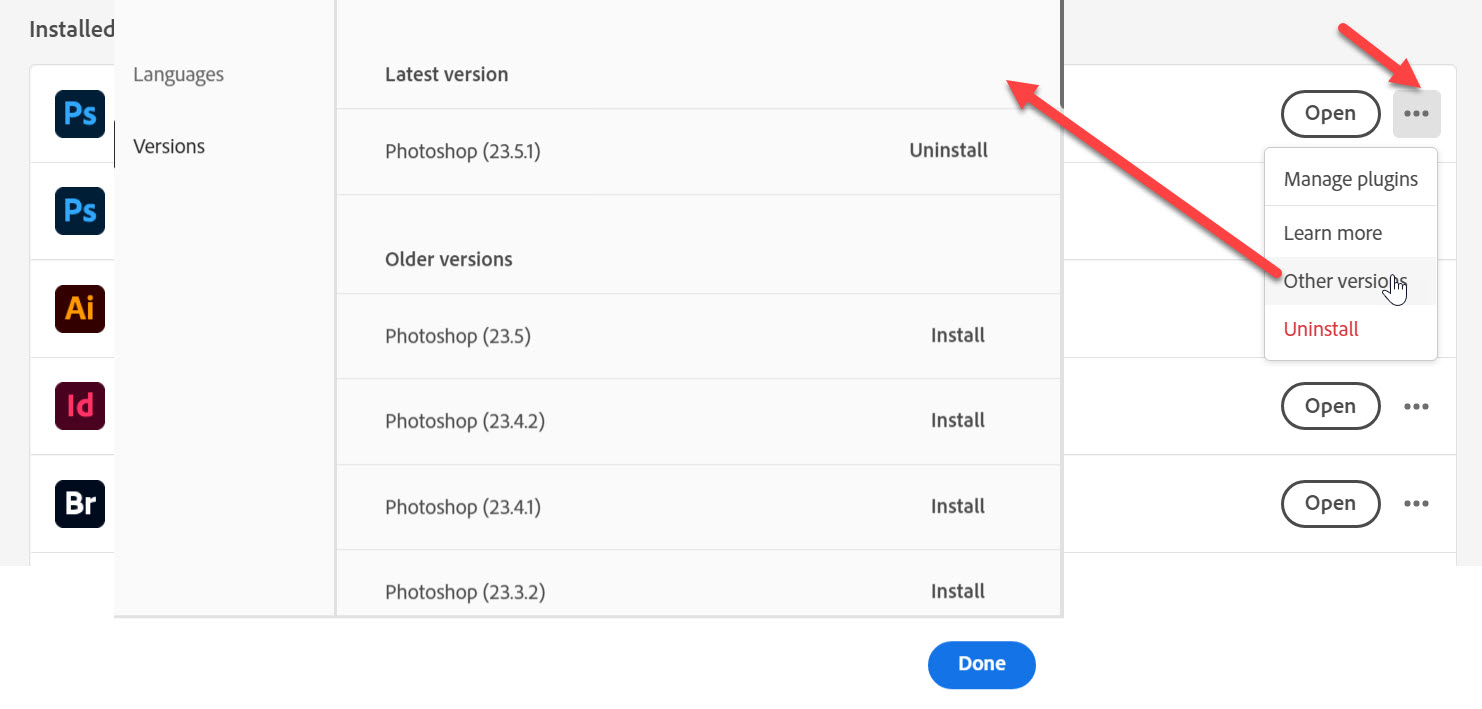Click the second Photoshop icon in the list
The width and height of the screenshot is (1482, 709).
coord(80,210)
